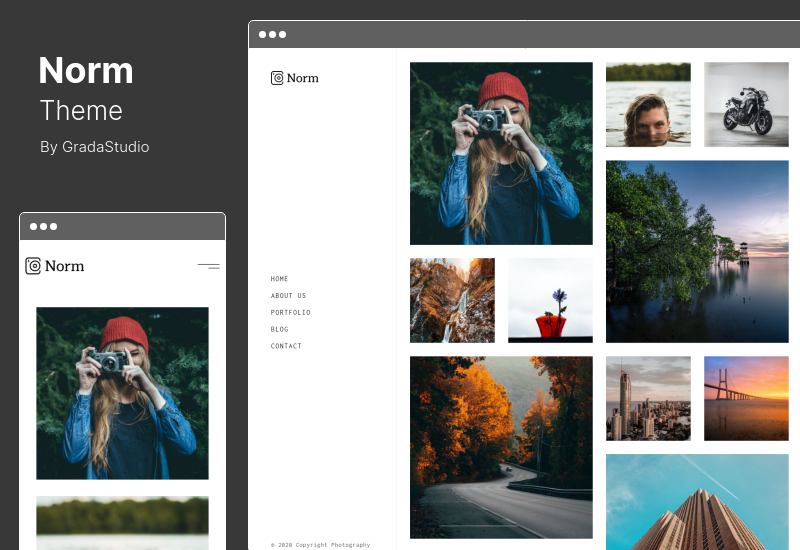The width and height of the screenshot is (800, 550).
Task: Open the lakeside tree sunset photo
Action: [x=697, y=252]
